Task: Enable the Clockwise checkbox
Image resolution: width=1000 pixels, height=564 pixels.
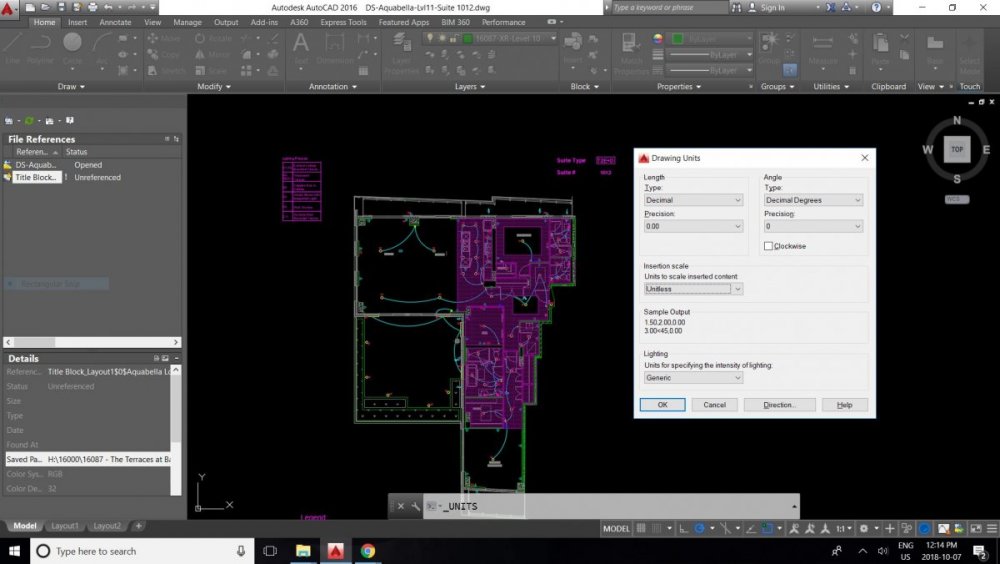Action: [769, 246]
